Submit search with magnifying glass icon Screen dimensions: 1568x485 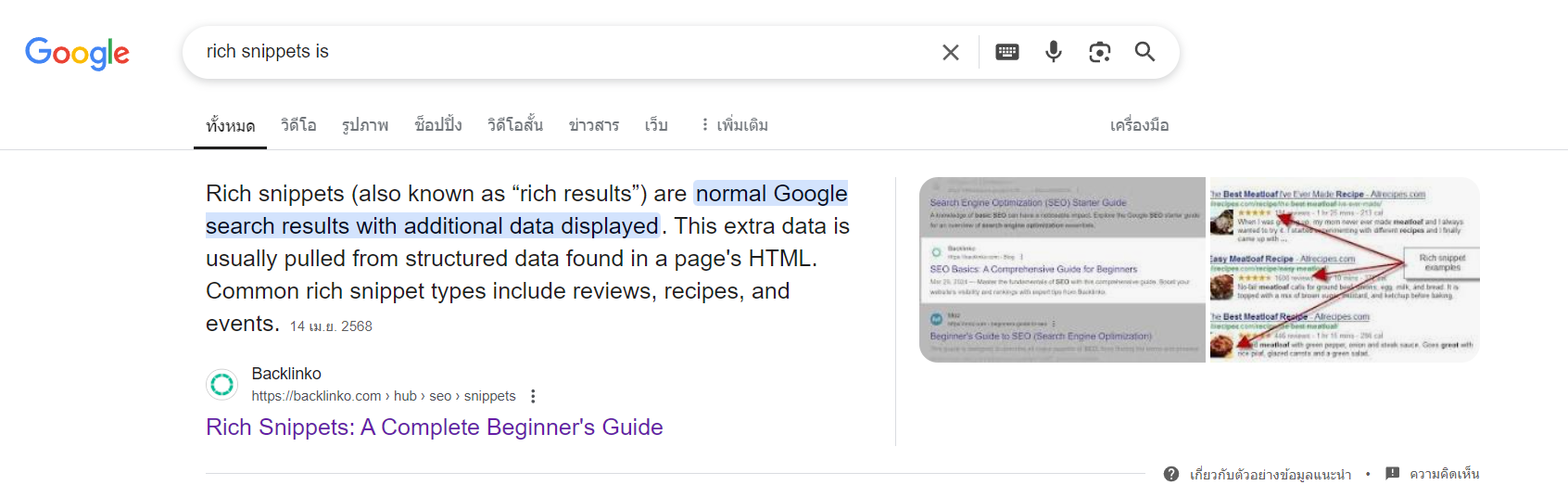pyautogui.click(x=1145, y=52)
